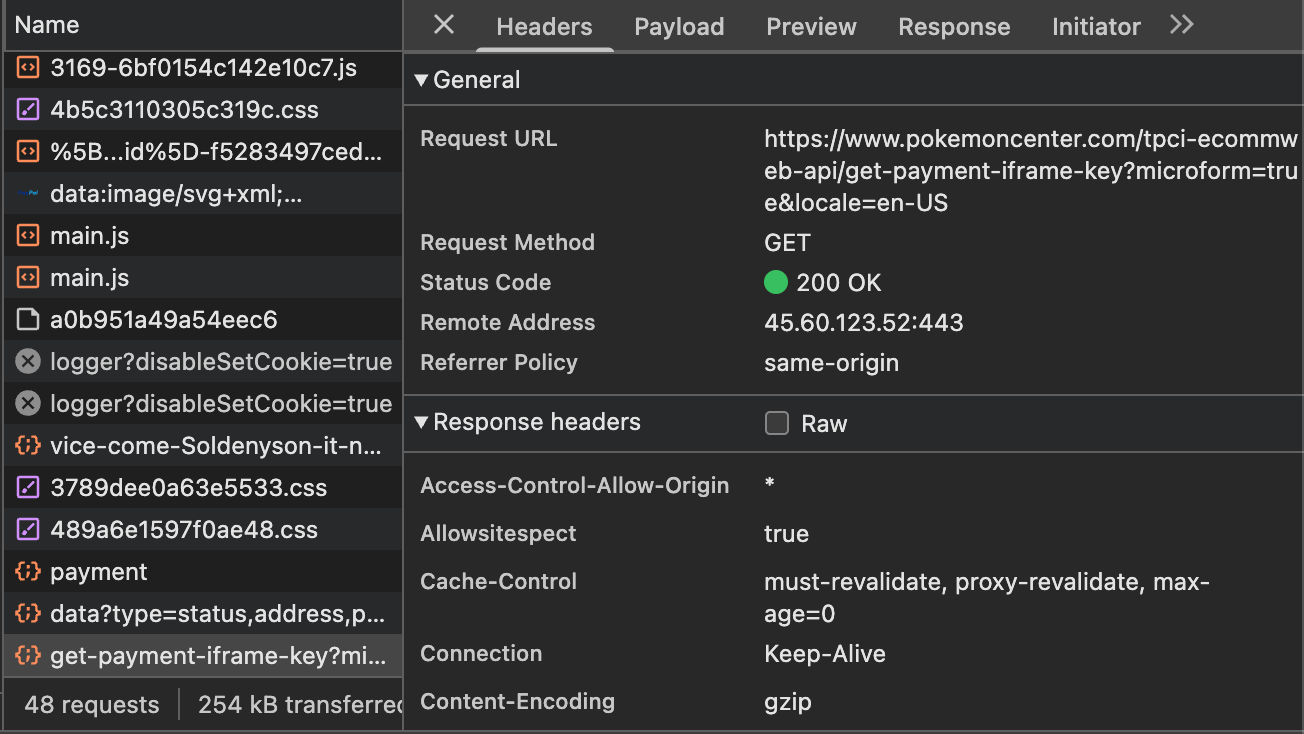Click the CSS icon beside 4b5c3110305c319c.css

tap(28, 110)
